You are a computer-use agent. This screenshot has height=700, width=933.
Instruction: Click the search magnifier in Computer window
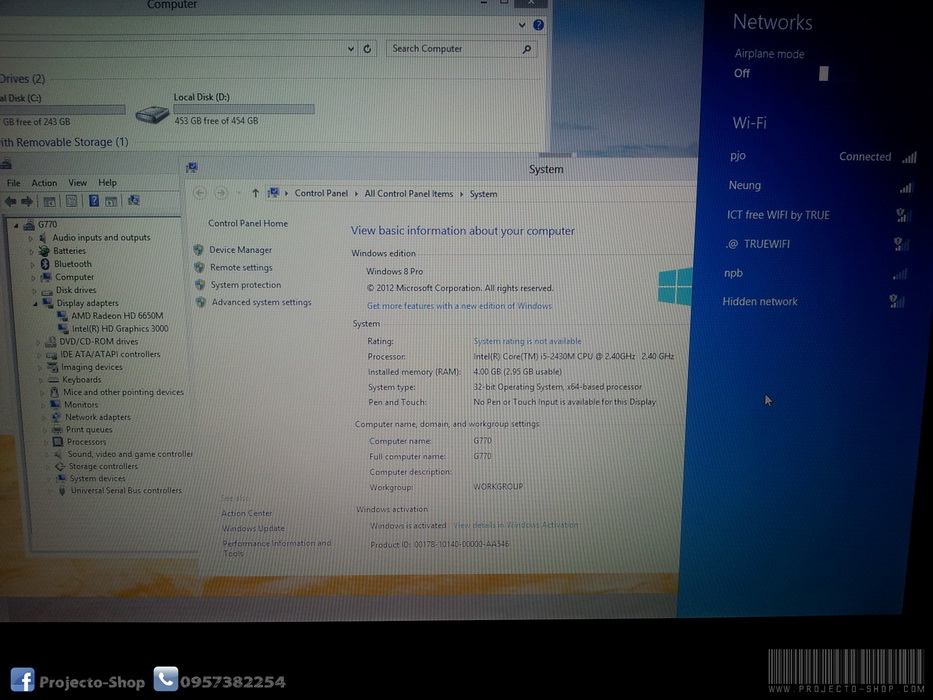click(527, 49)
